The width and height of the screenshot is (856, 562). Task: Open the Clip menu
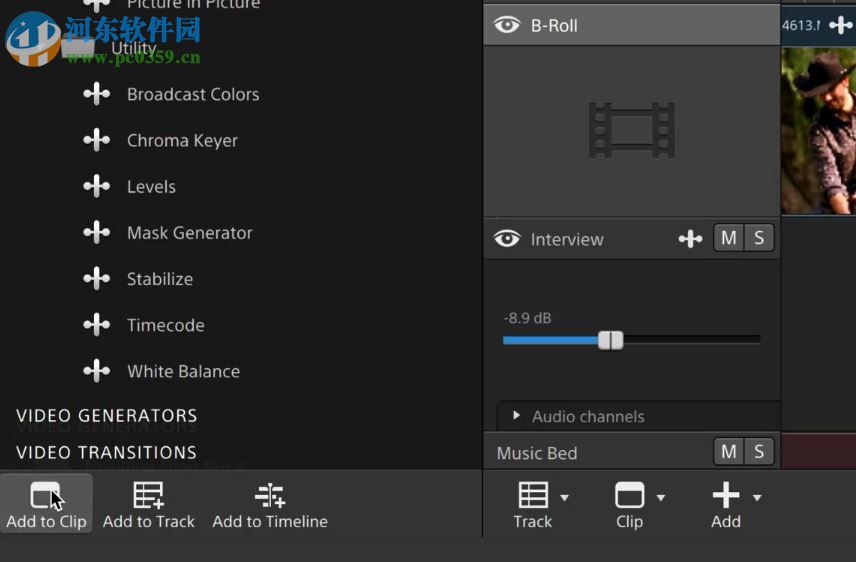[x=638, y=505]
